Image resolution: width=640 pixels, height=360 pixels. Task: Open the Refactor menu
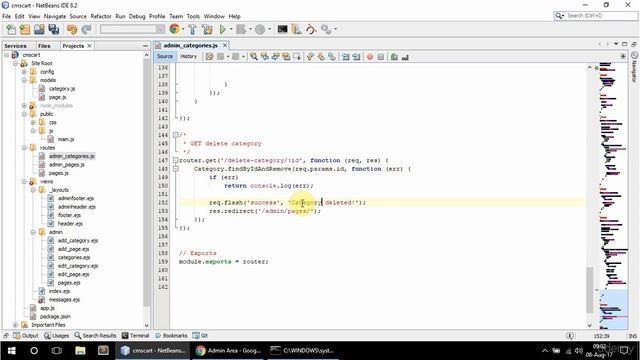pyautogui.click(x=101, y=16)
